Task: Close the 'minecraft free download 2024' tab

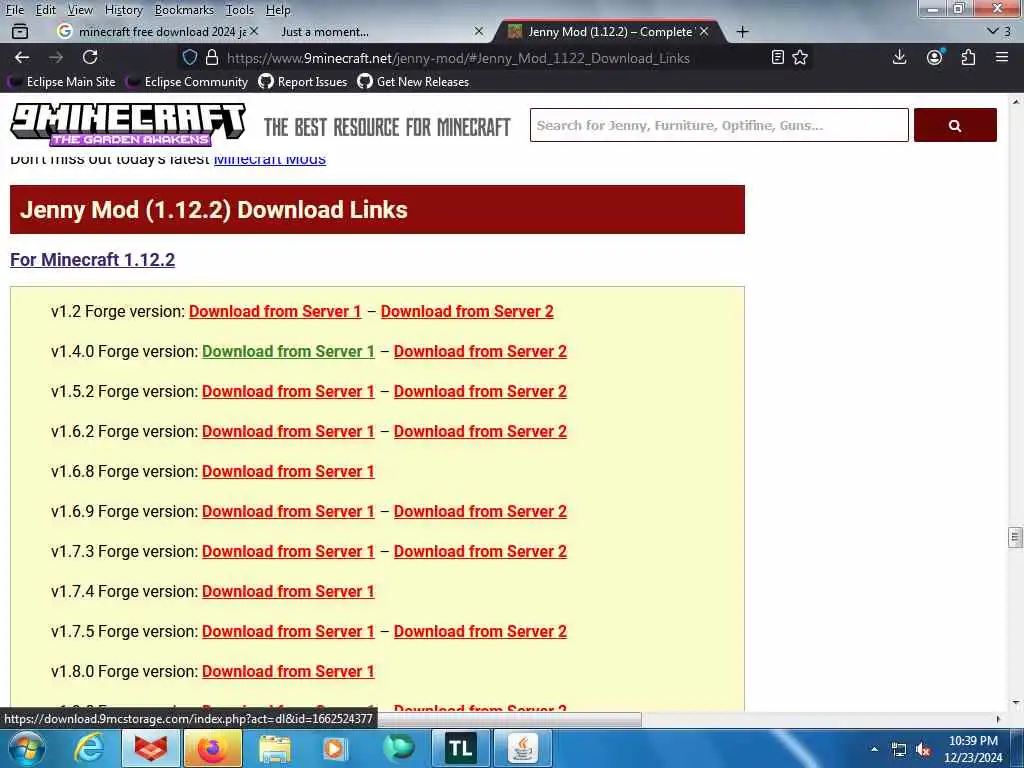Action: pyautogui.click(x=254, y=31)
